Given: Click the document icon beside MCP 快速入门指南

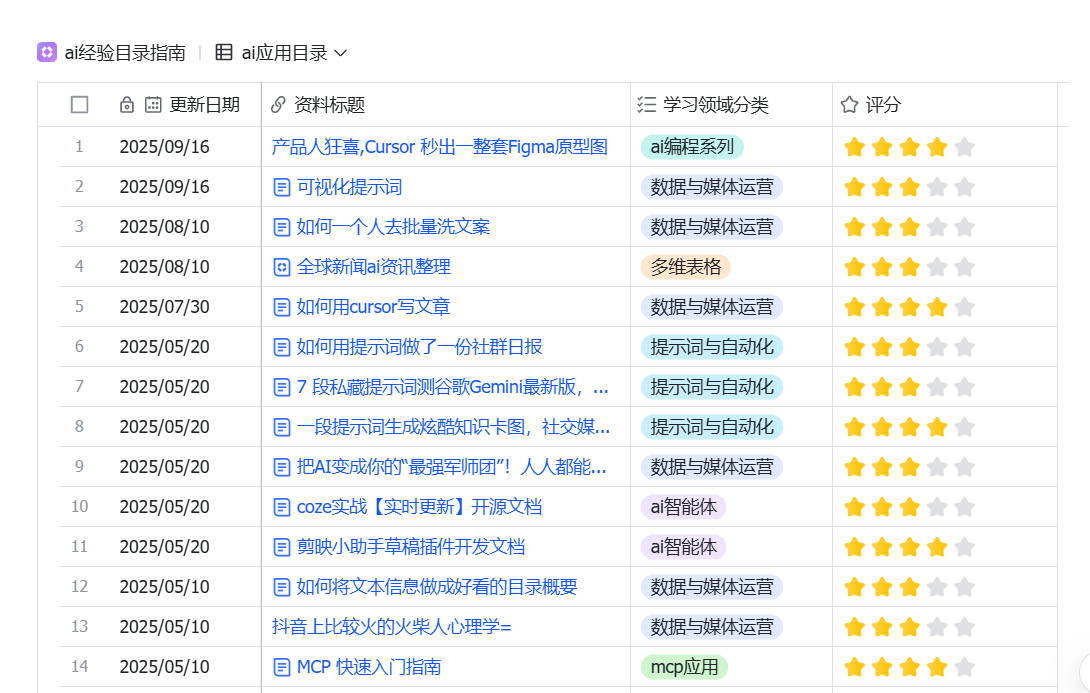Looking at the screenshot, I should coord(281,666).
